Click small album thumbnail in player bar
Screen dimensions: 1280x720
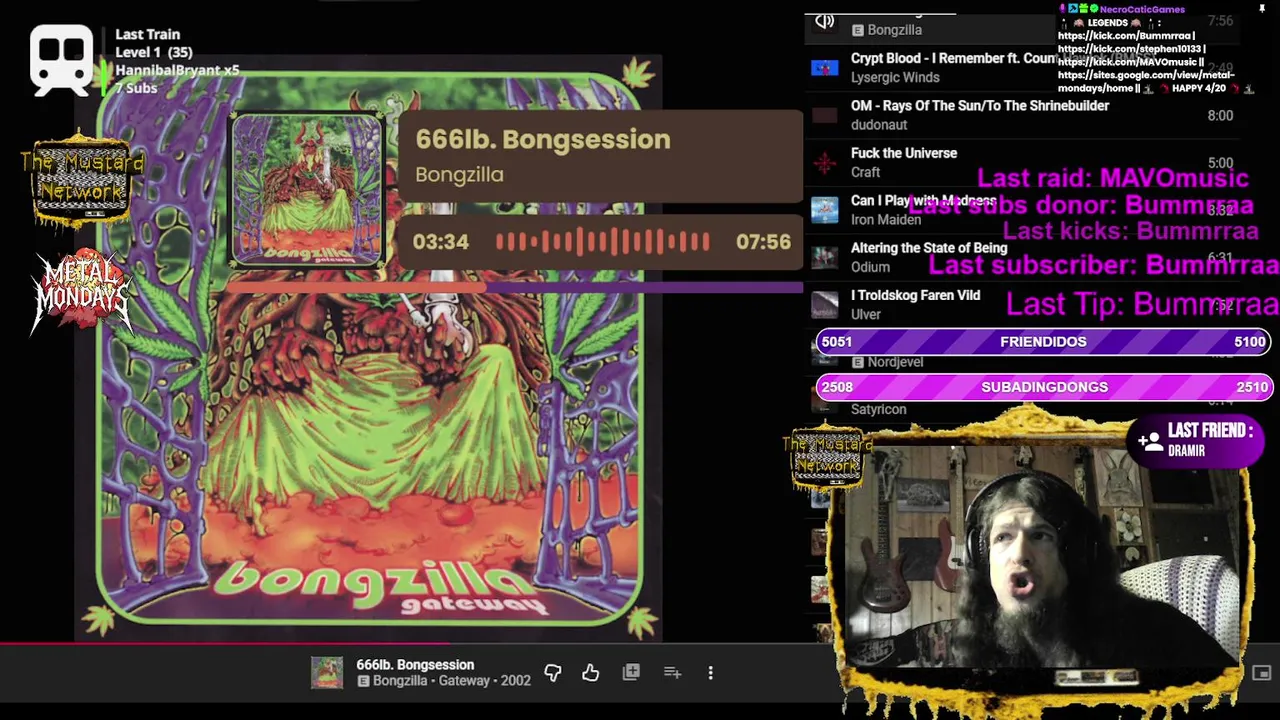(327, 673)
